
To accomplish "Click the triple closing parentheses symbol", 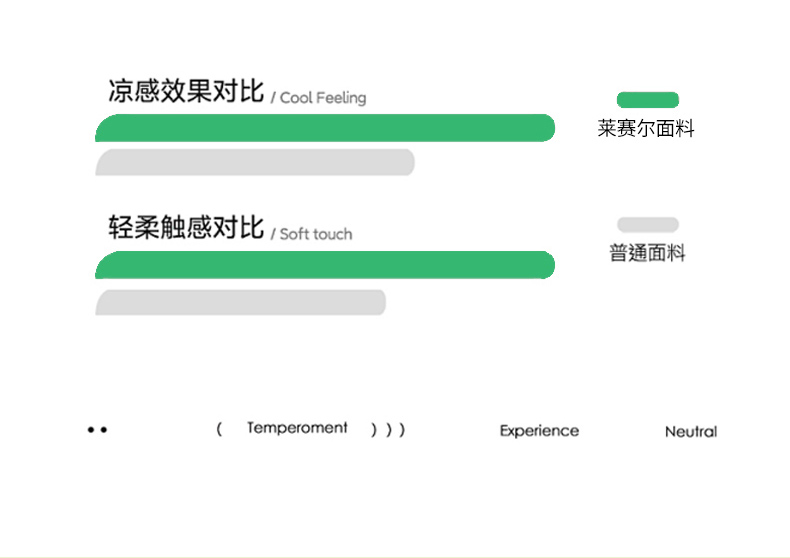I will pyautogui.click(x=388, y=430).
